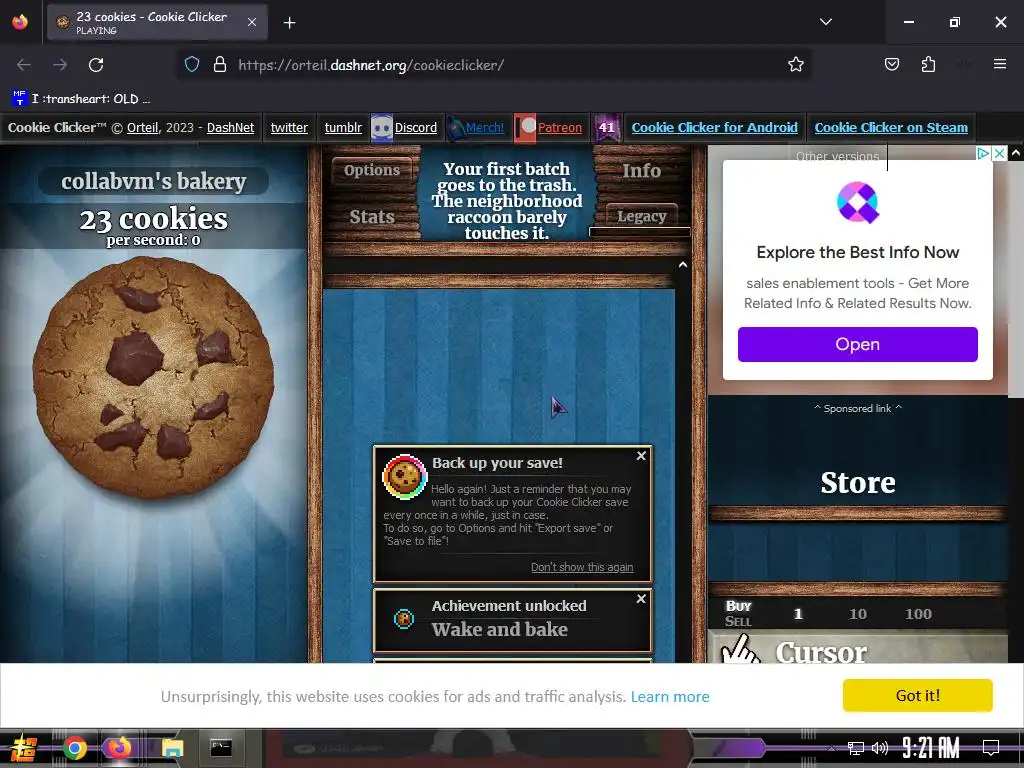Viewport: 1024px width, 768px height.
Task: Select Buy mode in the store
Action: coord(738,605)
